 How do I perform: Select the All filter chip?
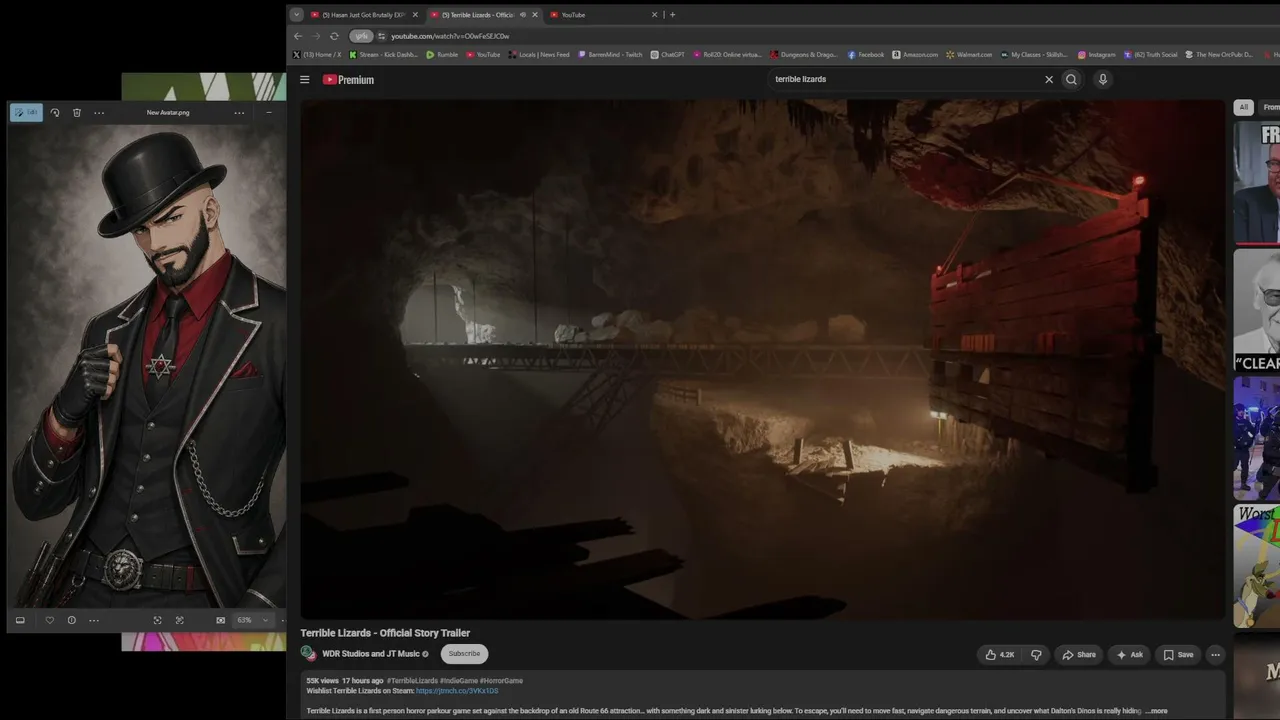click(1244, 107)
